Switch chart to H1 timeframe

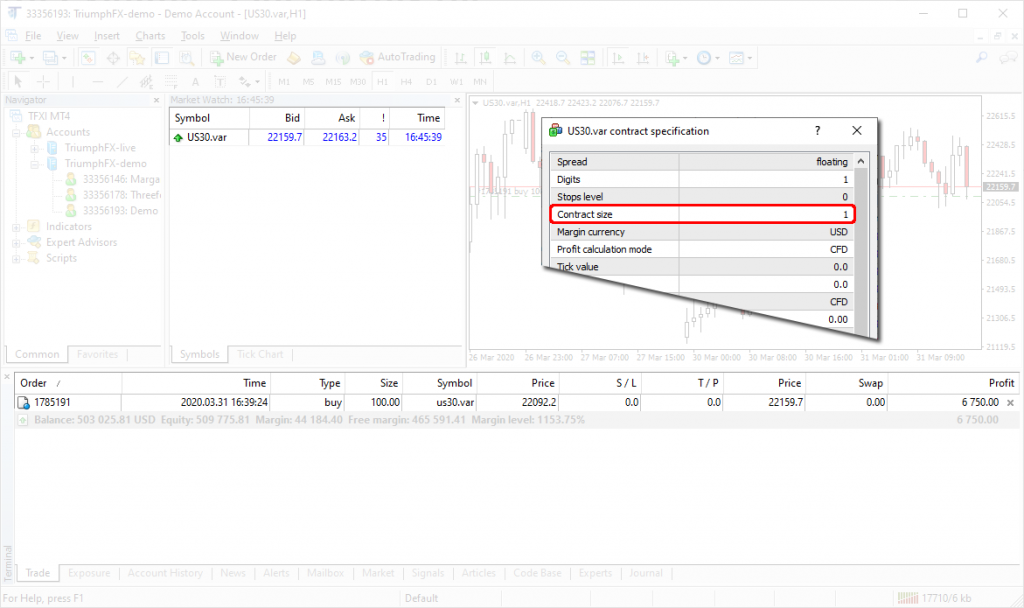(x=382, y=82)
